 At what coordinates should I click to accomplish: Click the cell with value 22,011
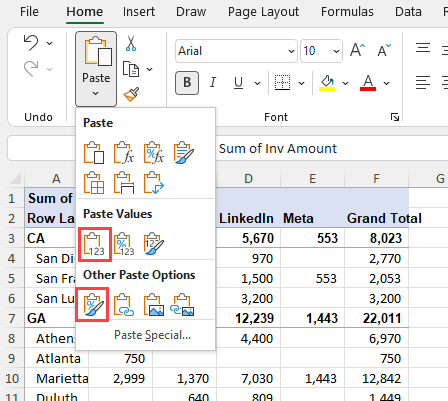click(376, 318)
